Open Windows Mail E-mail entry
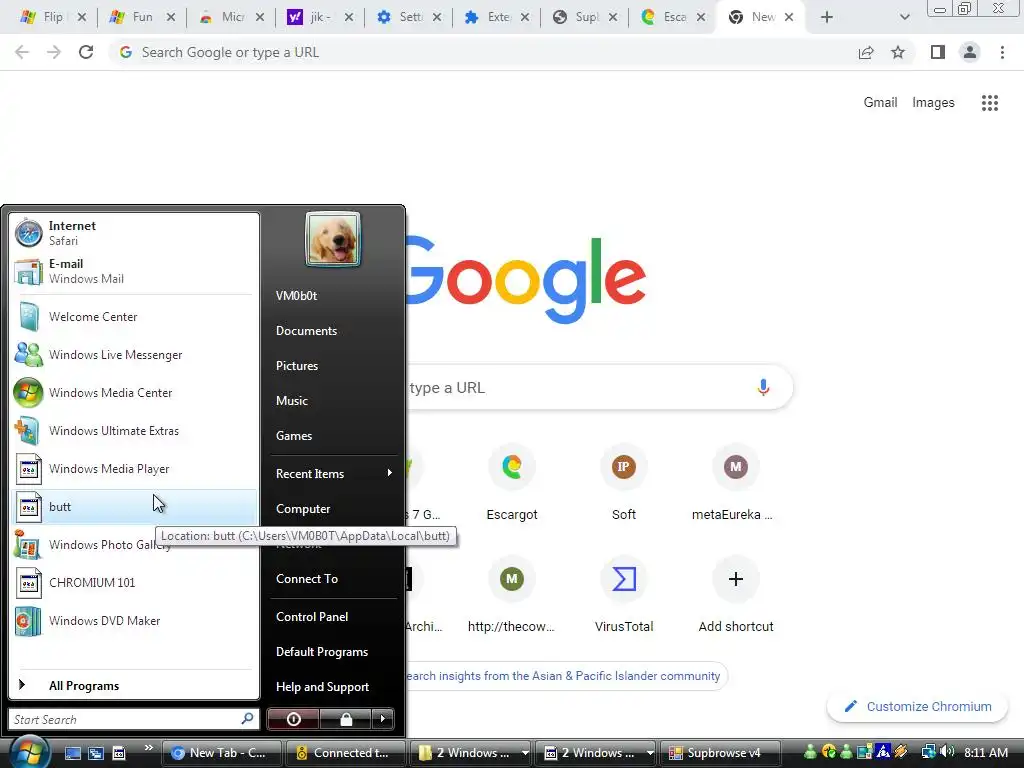 [134, 271]
